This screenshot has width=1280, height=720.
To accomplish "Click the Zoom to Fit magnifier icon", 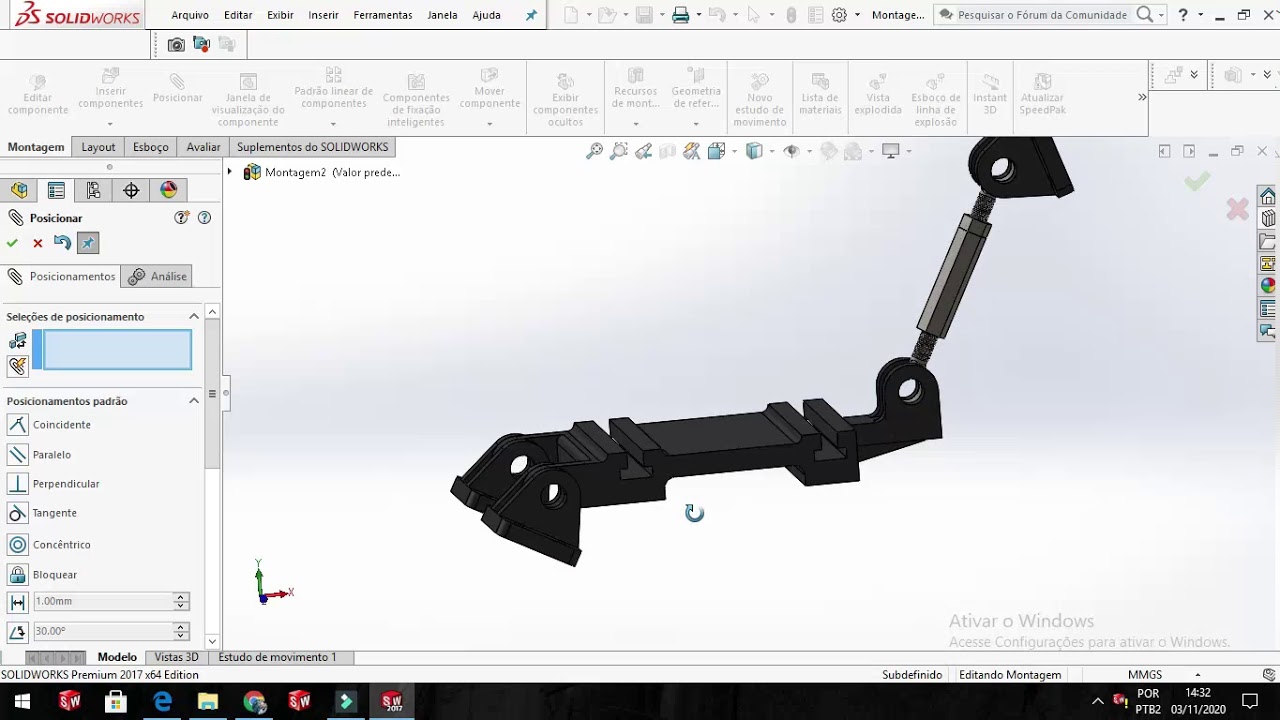I will [595, 151].
